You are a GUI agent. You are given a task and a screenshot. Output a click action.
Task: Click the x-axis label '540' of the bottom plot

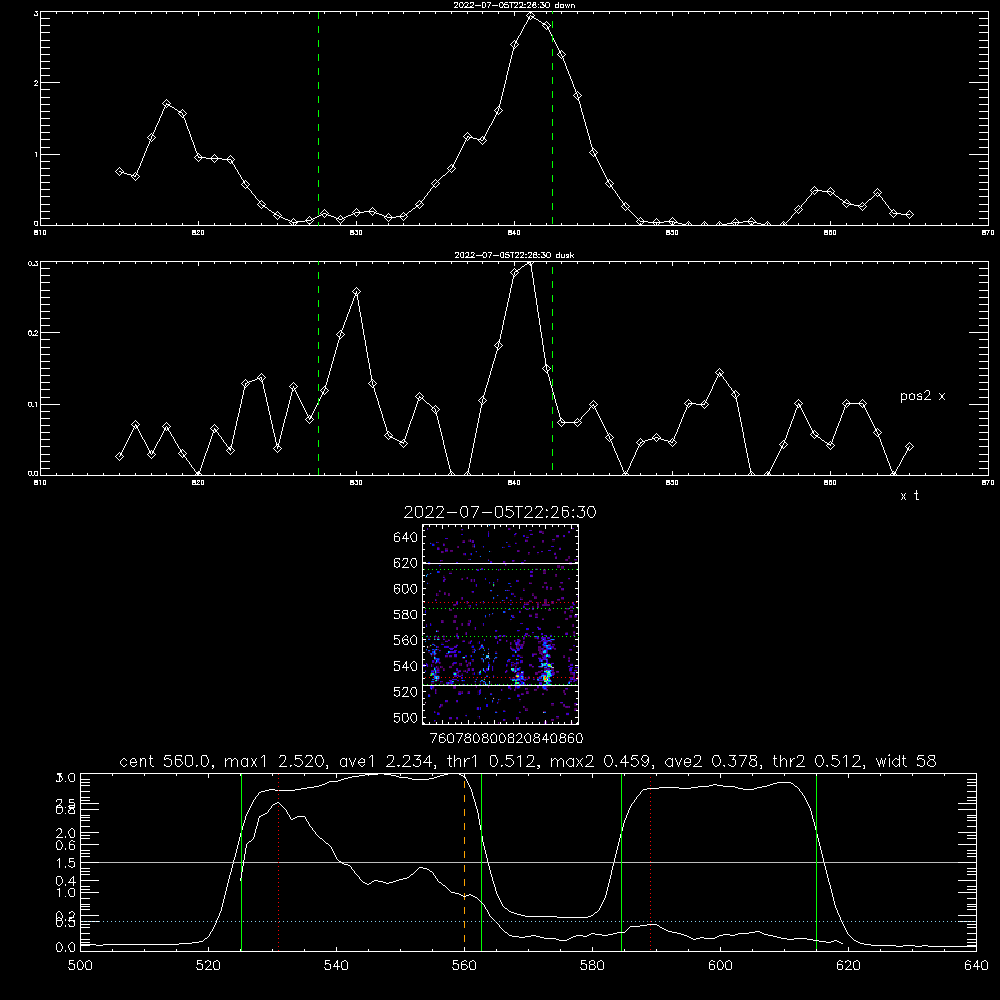click(x=336, y=966)
